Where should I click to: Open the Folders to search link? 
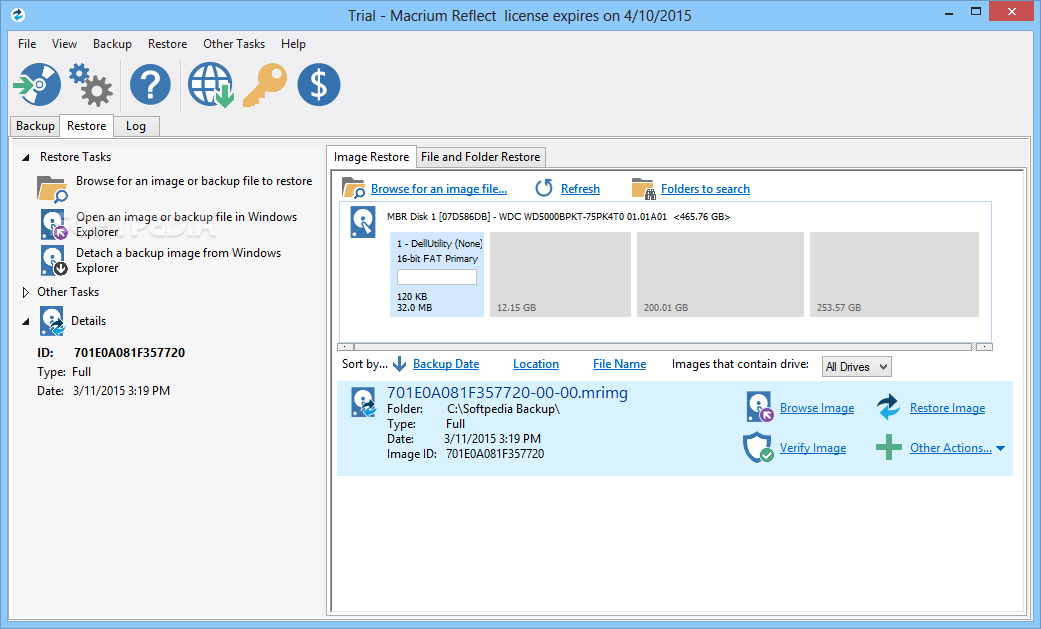tap(705, 189)
